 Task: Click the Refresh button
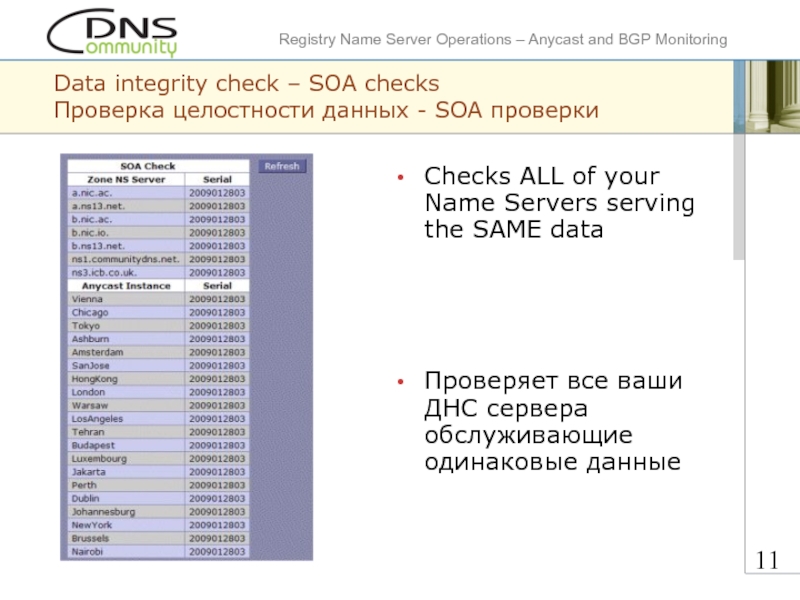point(282,166)
